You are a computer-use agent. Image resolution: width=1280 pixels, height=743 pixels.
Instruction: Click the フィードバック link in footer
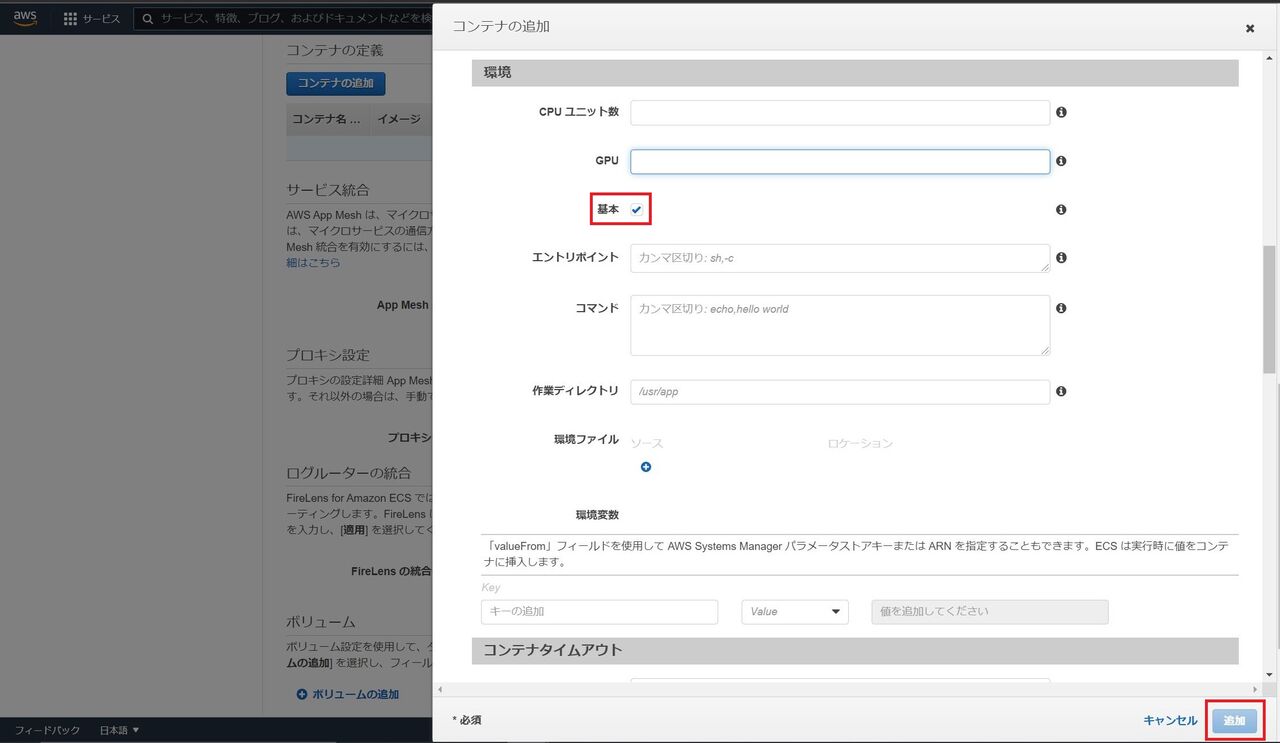pos(47,731)
